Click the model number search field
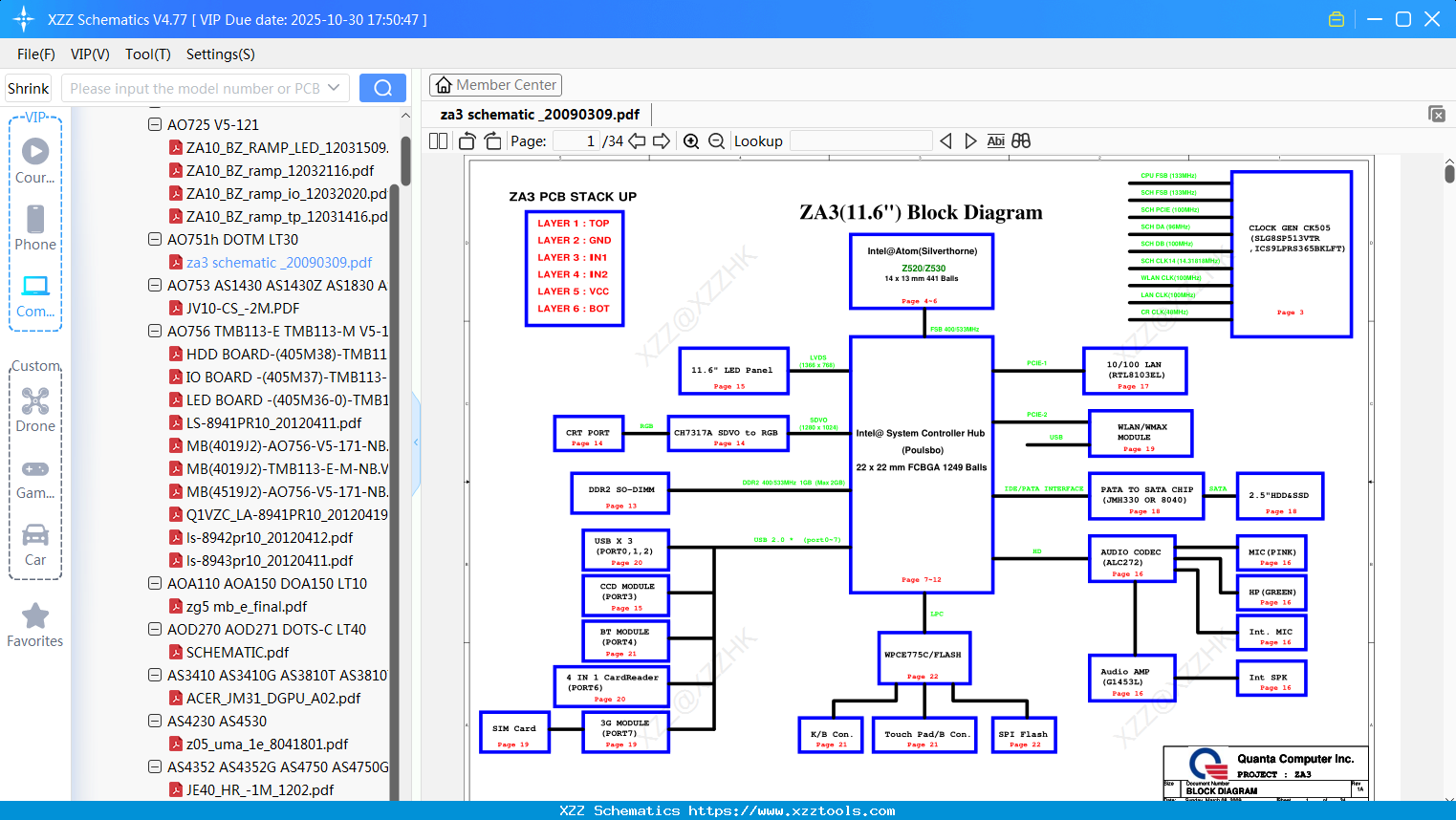Screen dimensions: 1456x820 point(194,88)
